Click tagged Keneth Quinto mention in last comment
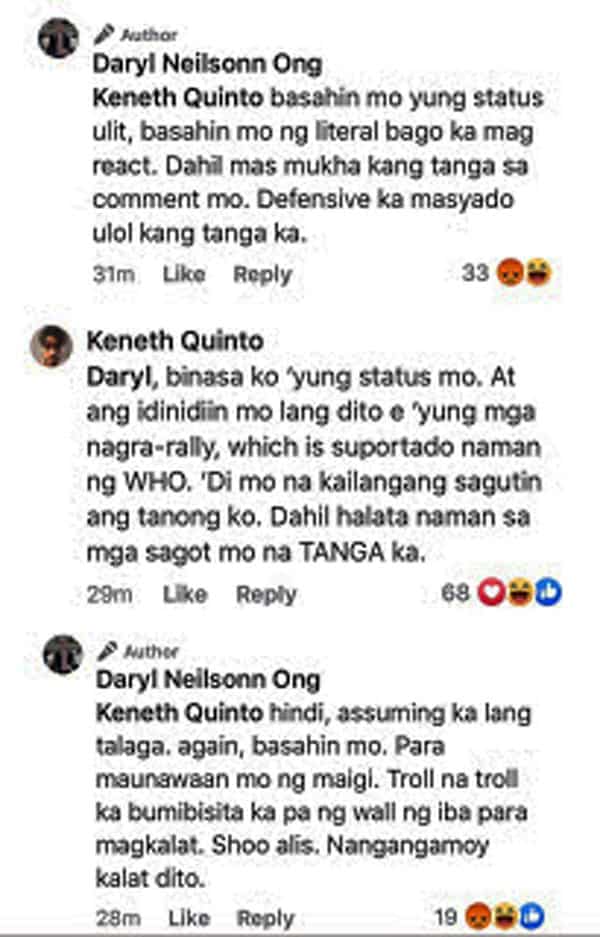 pos(179,712)
